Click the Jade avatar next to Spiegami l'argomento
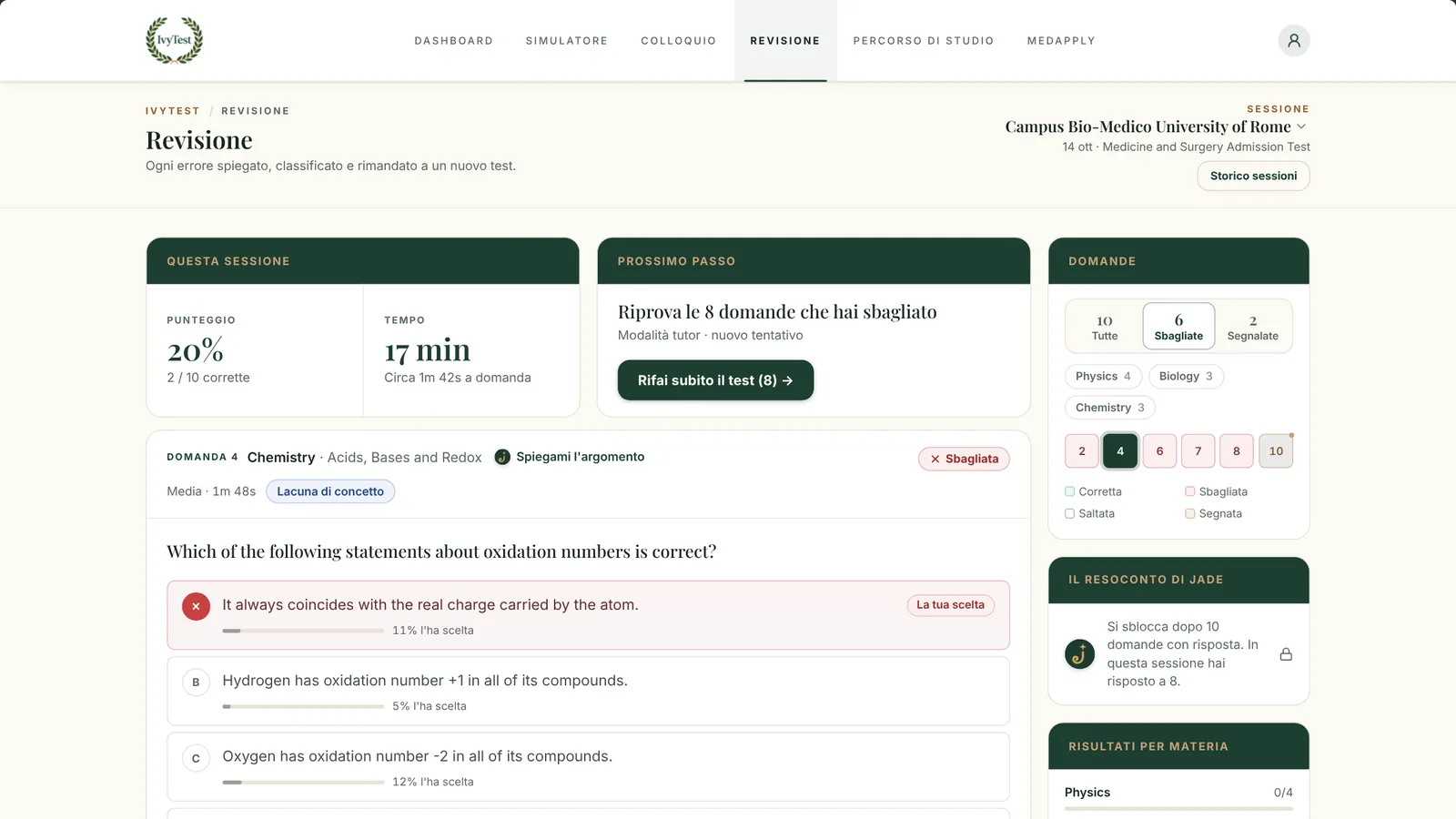Image resolution: width=1456 pixels, height=819 pixels. coord(502,457)
